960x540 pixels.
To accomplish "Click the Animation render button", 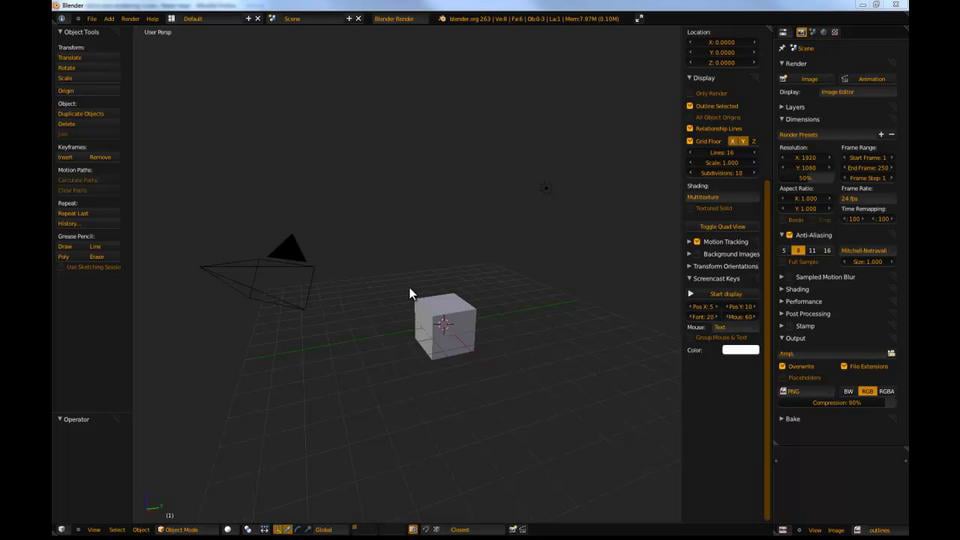I will click(x=868, y=79).
